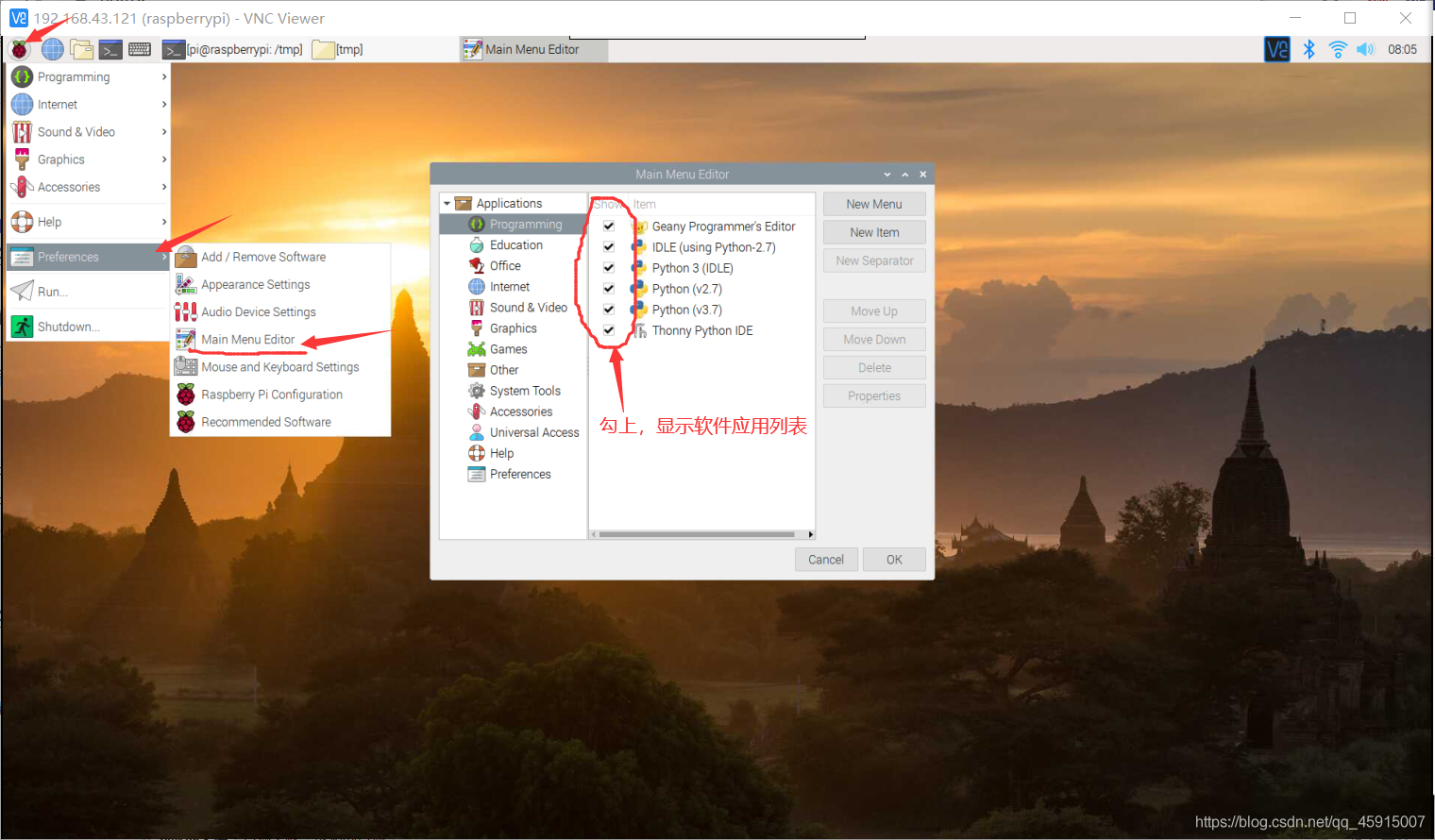
Task: Open Main Menu Editor from Preferences submenu
Action: tap(280, 340)
